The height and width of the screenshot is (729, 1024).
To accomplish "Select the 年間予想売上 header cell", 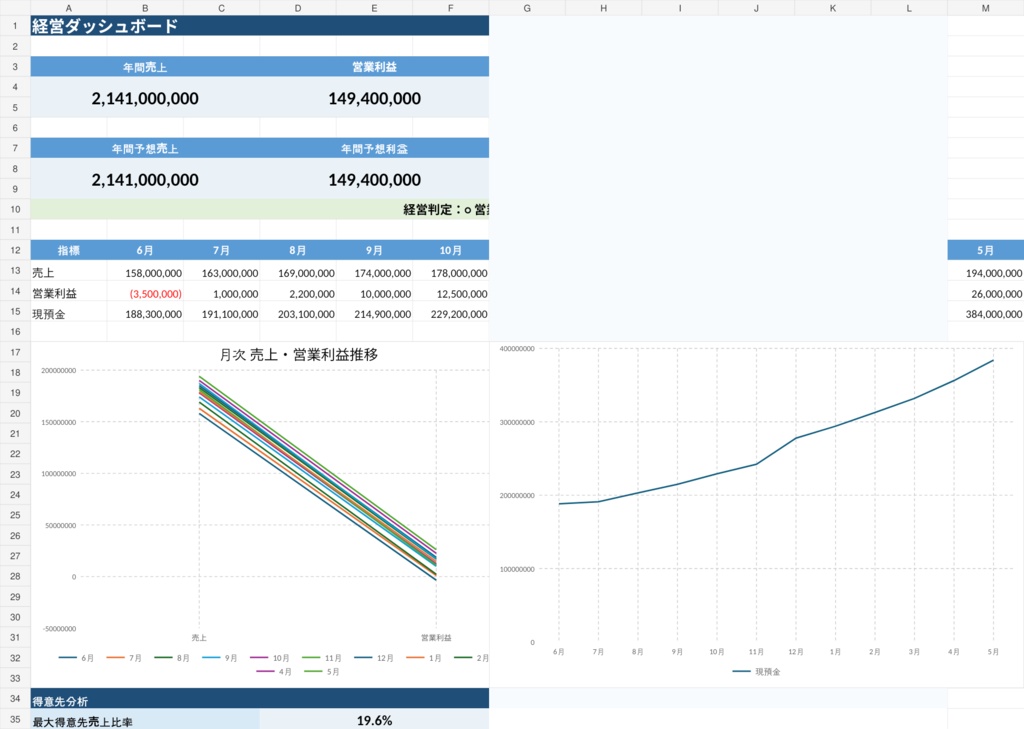I will click(145, 148).
